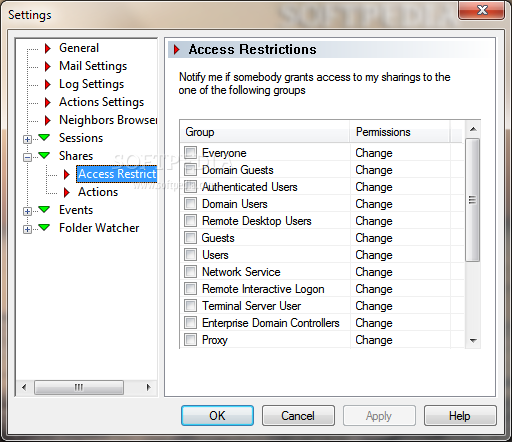The image size is (512, 442).
Task: Open the General settings page
Action: tap(79, 48)
